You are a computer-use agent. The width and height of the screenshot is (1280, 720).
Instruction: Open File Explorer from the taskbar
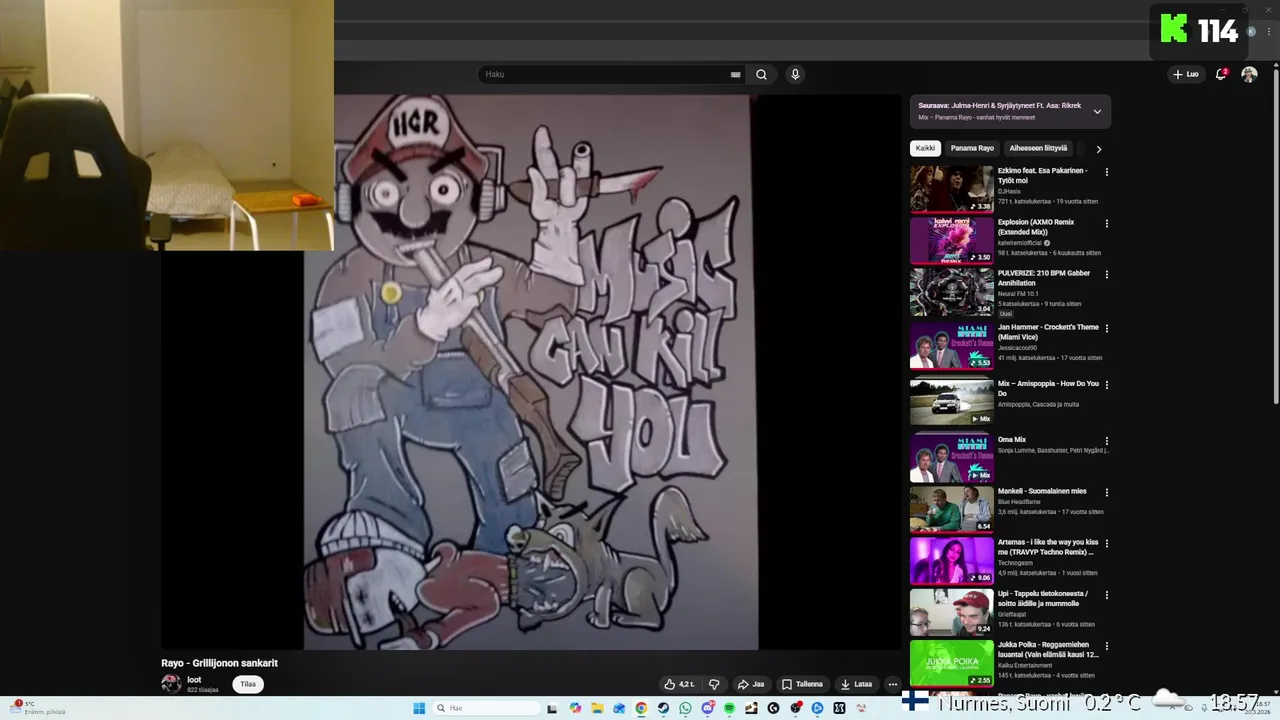[597, 708]
